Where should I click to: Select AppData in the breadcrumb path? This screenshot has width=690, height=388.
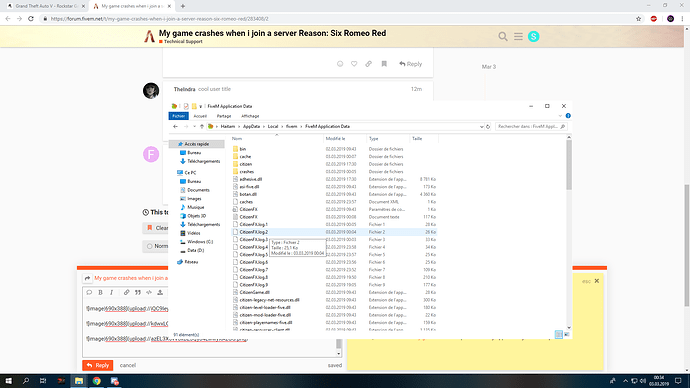[x=251, y=127]
